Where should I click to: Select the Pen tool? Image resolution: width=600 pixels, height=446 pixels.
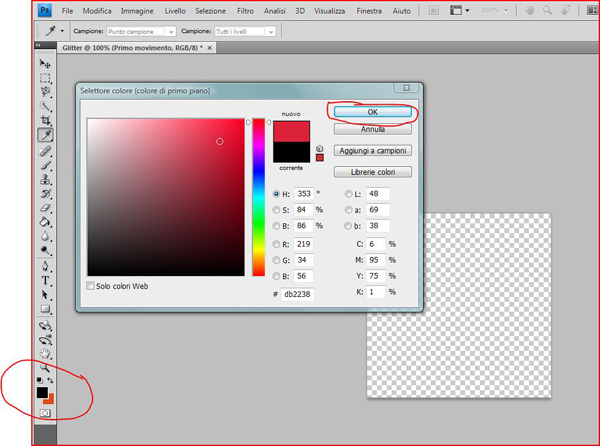coord(45,266)
